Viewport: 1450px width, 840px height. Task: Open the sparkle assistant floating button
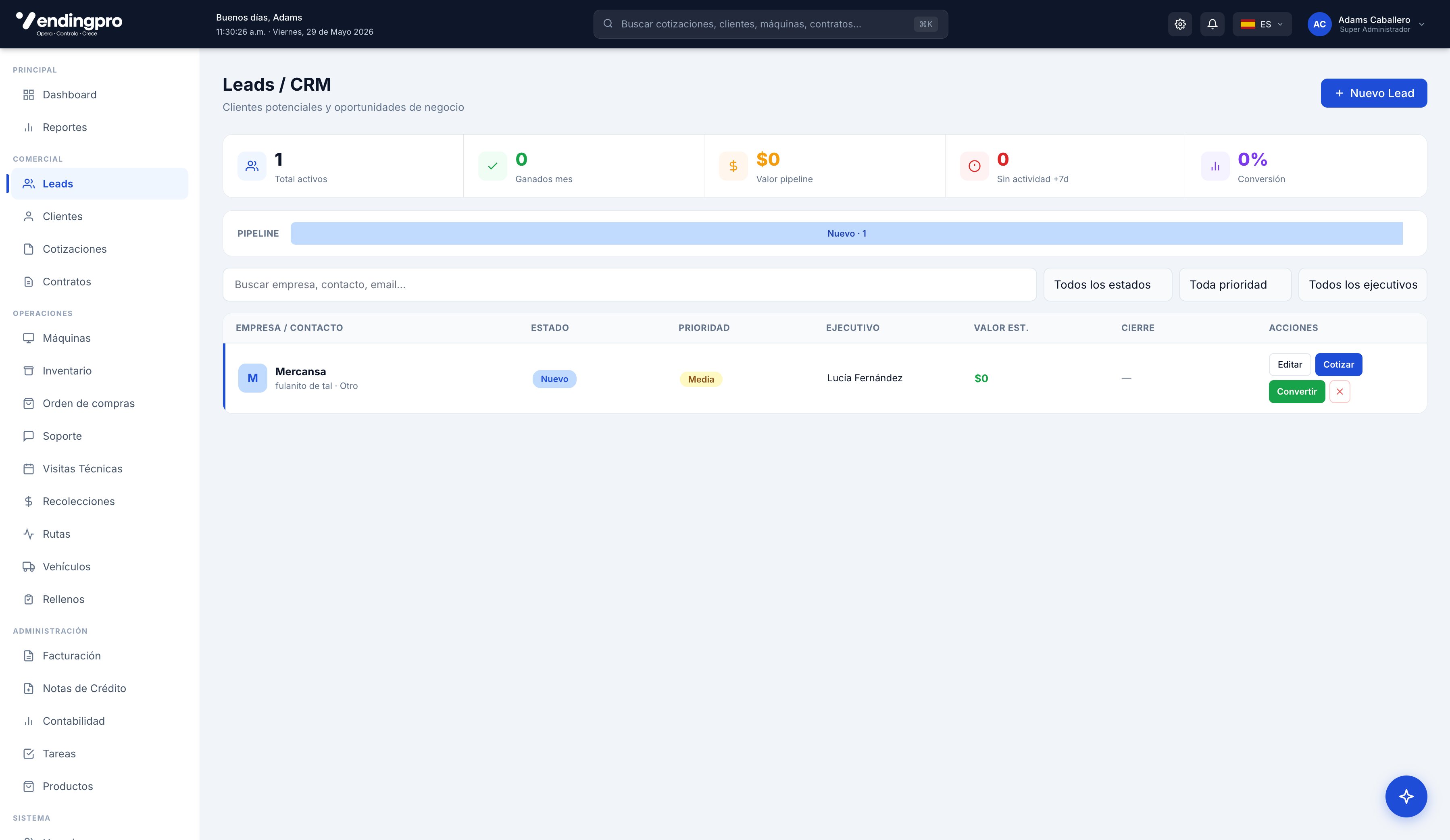(1406, 796)
